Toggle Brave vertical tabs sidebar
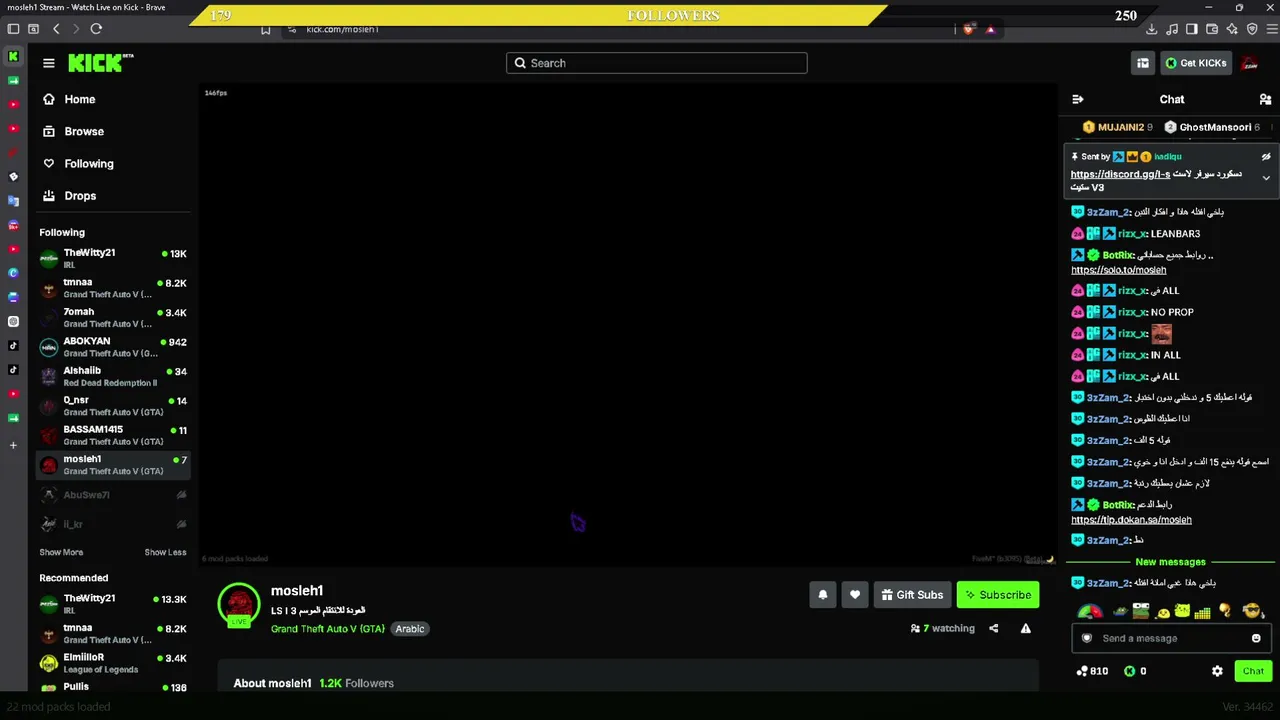Viewport: 1280px width, 720px height. 13,29
